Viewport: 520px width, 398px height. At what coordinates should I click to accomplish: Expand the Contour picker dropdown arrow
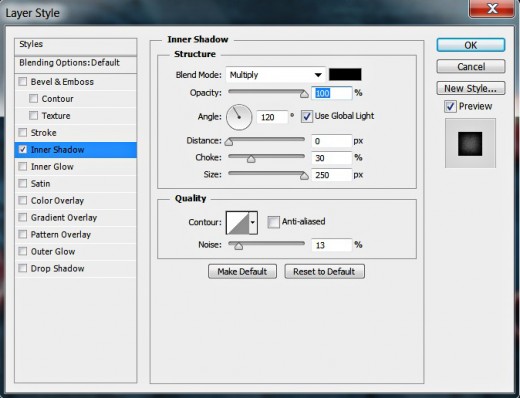253,222
